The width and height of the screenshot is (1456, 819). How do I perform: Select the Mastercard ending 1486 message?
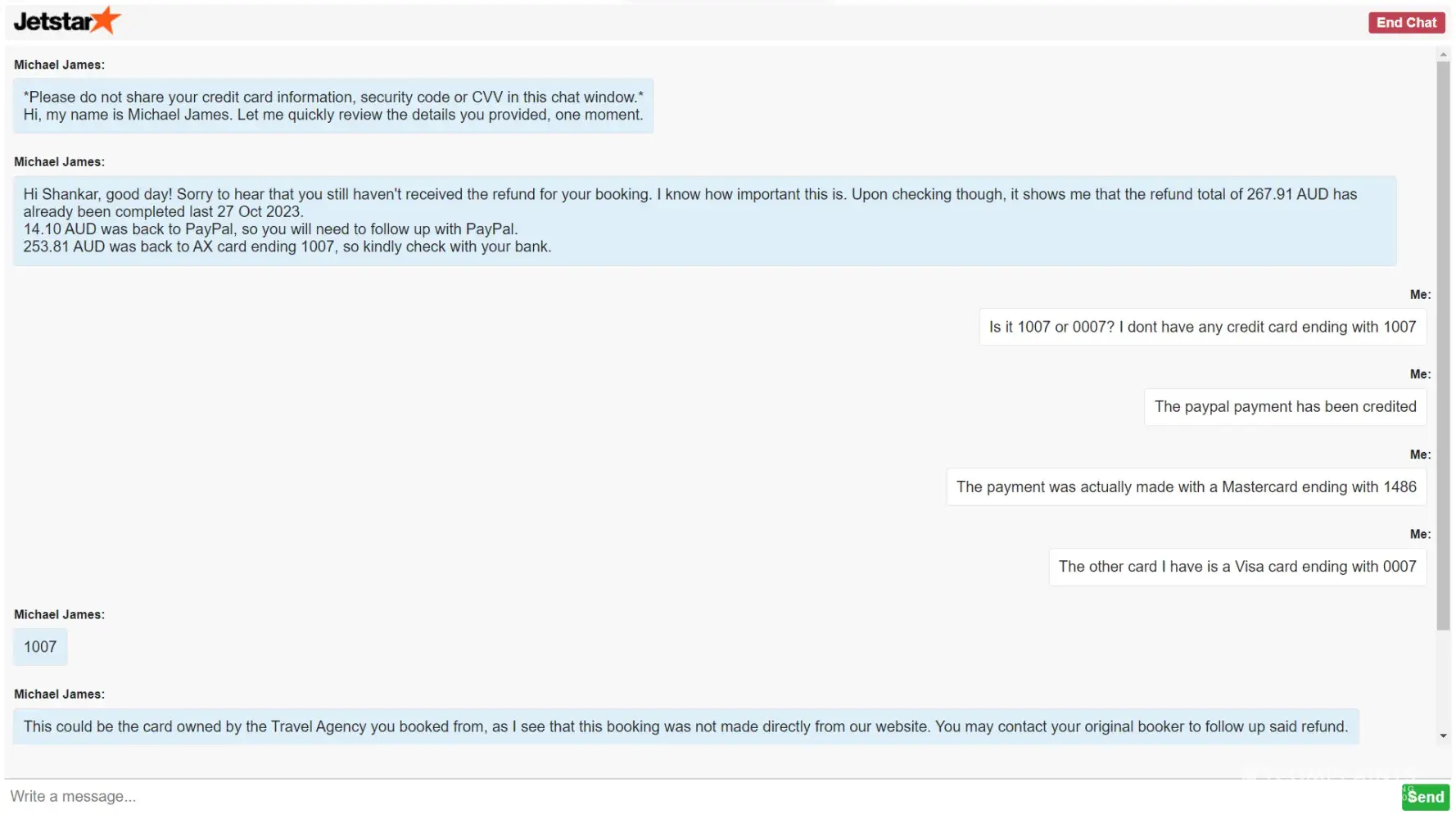(x=1186, y=487)
